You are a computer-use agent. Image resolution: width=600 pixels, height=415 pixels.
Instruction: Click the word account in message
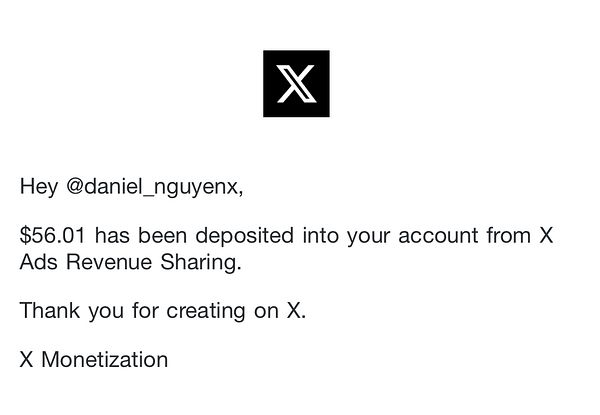coord(438,235)
